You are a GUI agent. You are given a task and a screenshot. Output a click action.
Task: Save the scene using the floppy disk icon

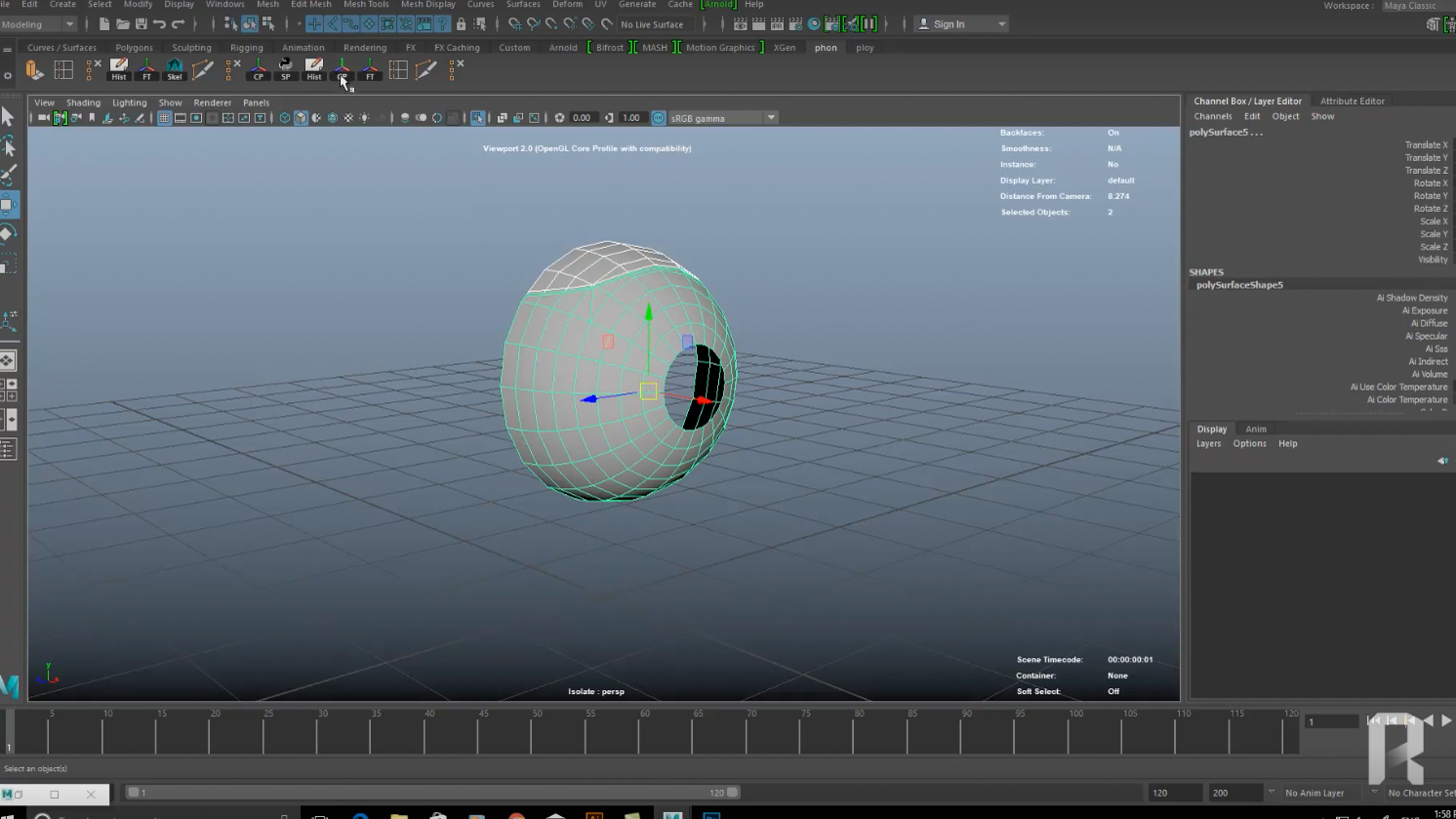[x=141, y=23]
